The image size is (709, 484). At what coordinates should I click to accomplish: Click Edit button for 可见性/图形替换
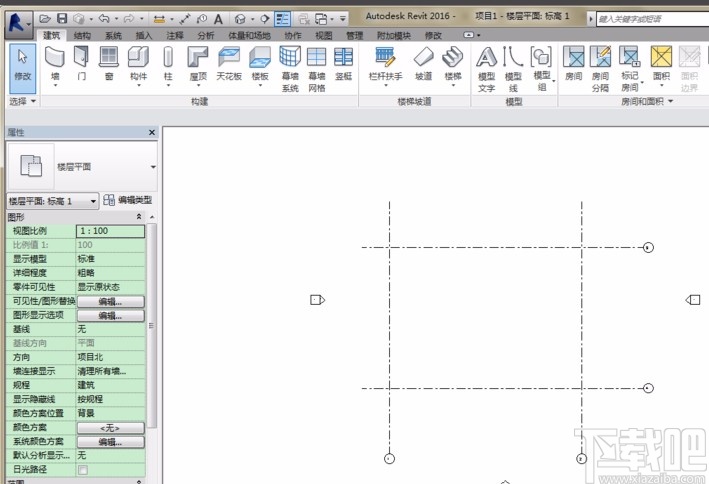(110, 301)
